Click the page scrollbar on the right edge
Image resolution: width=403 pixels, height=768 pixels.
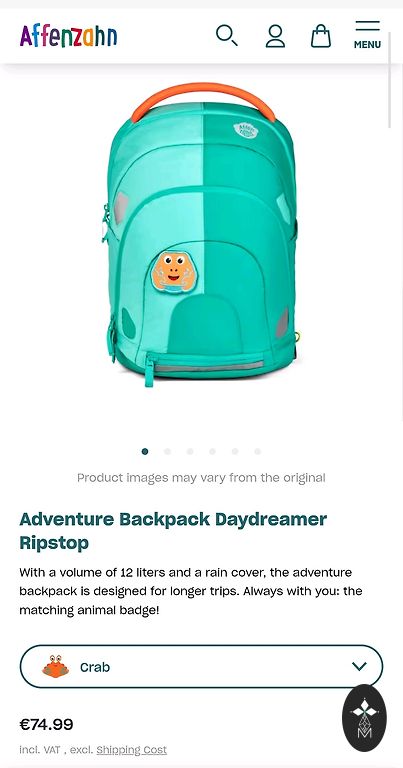coord(390,79)
